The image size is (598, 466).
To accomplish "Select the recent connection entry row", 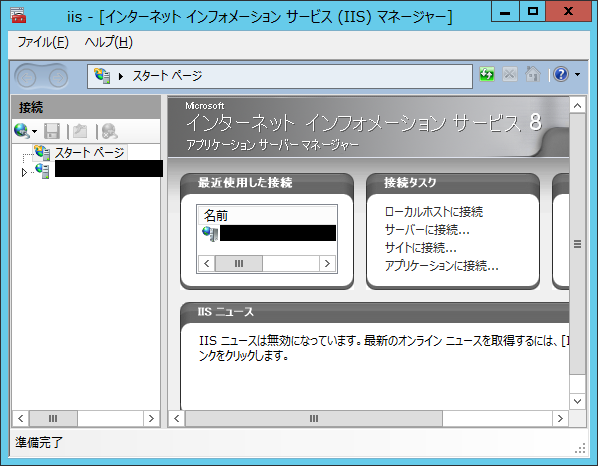I will pos(267,233).
